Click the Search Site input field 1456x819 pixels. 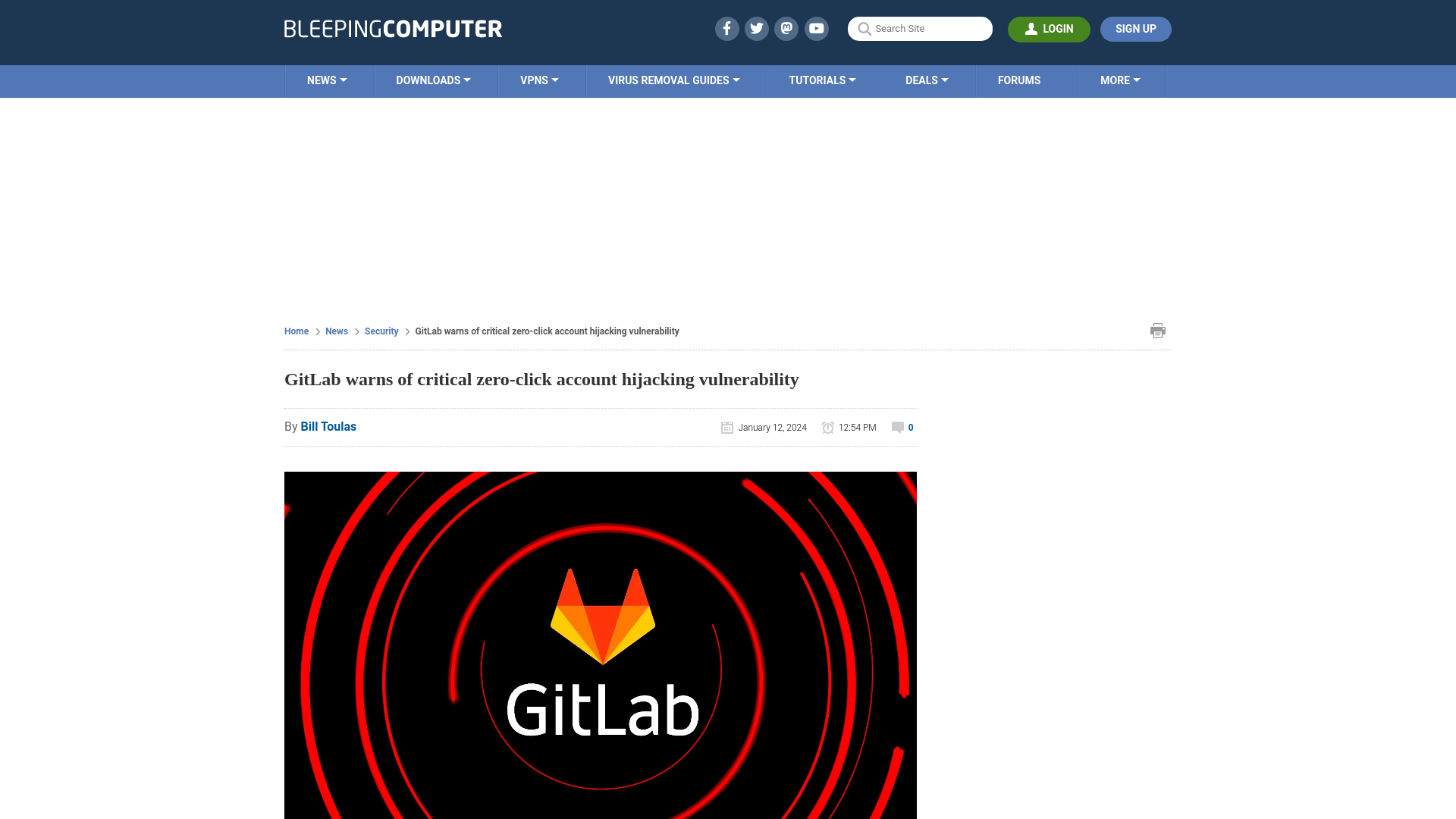(x=920, y=28)
